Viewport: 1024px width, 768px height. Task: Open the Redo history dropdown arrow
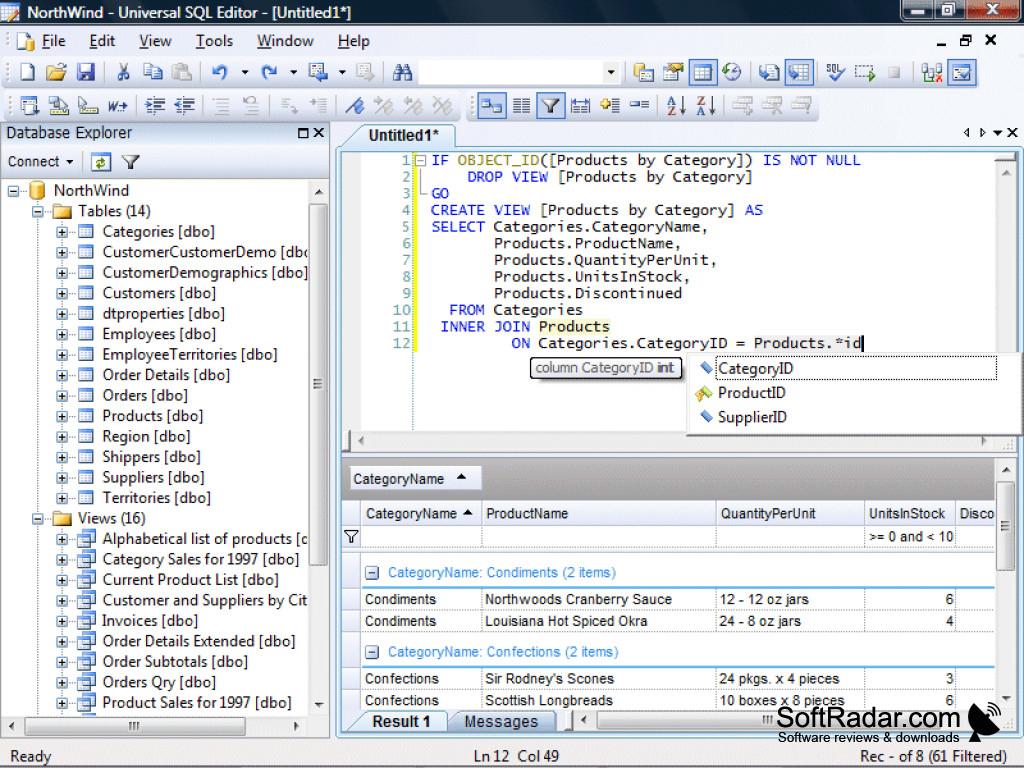293,72
